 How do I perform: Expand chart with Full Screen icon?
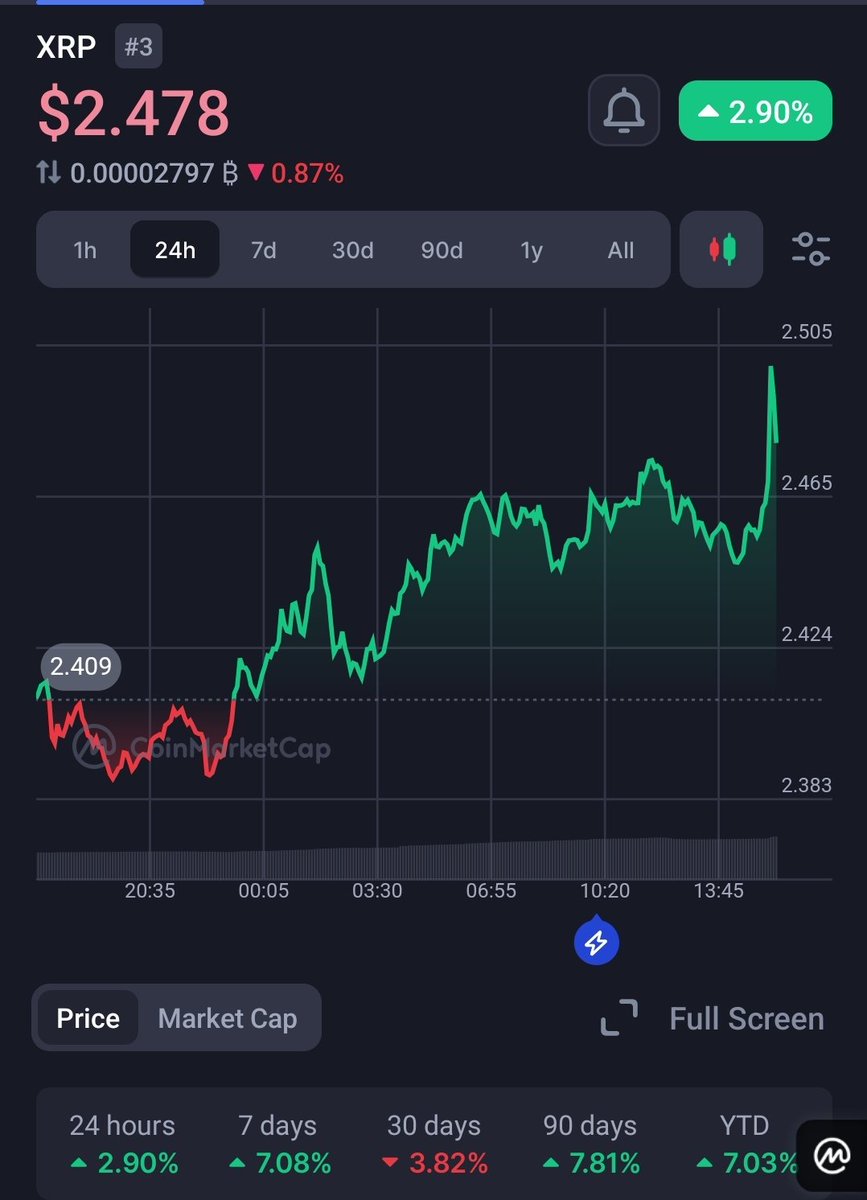click(619, 1018)
